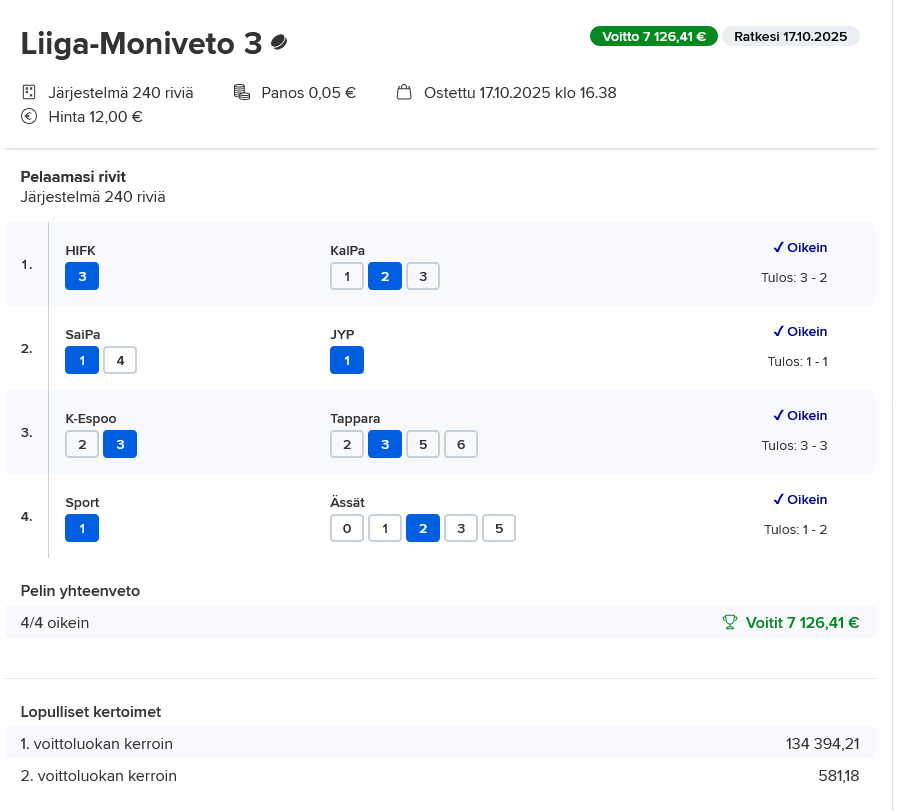Image resolution: width=921 pixels, height=811 pixels.
Task: Toggle HIFK score 3 selection
Action: pos(82,276)
